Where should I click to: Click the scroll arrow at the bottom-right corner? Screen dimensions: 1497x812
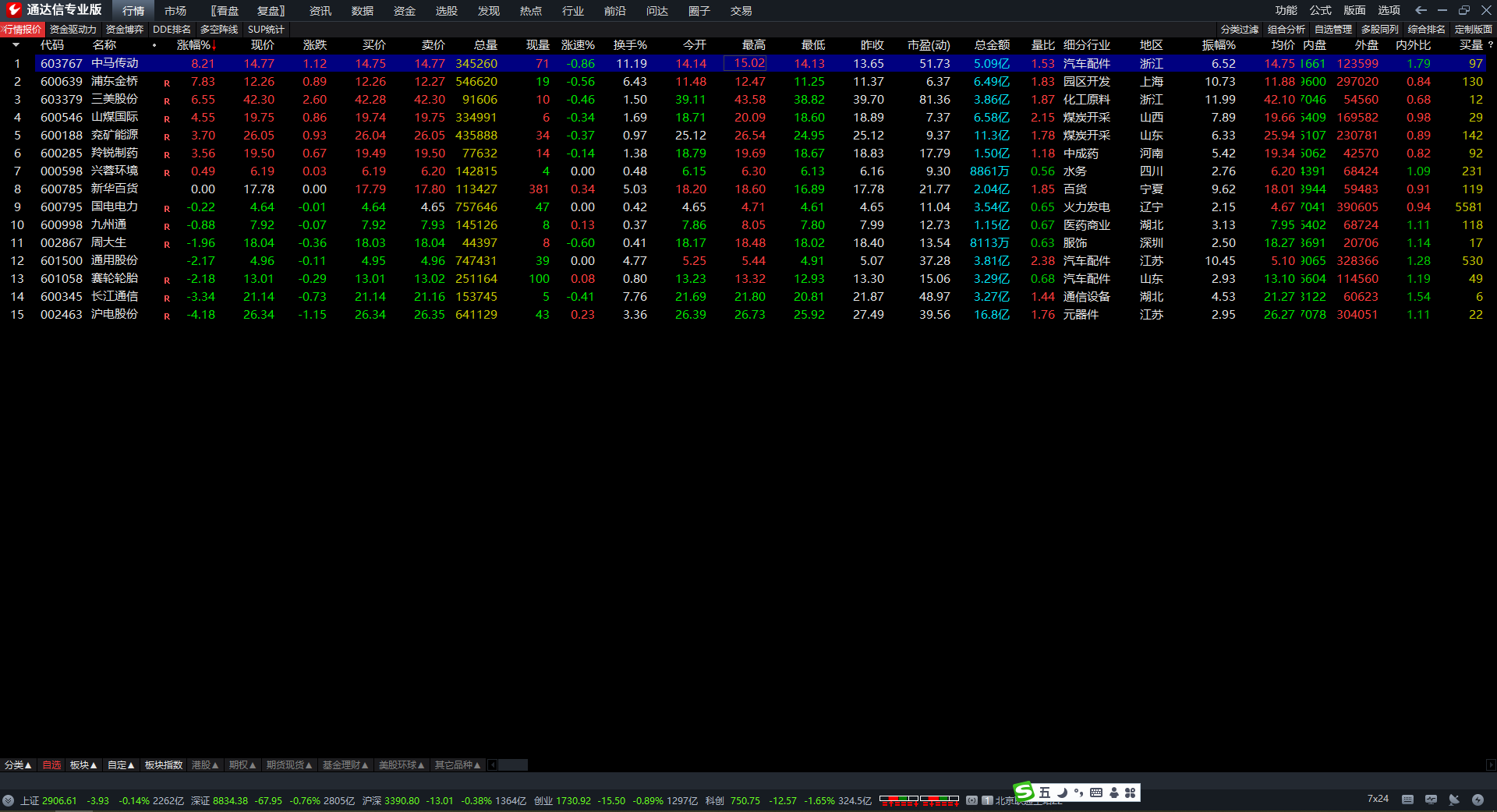[1491, 765]
